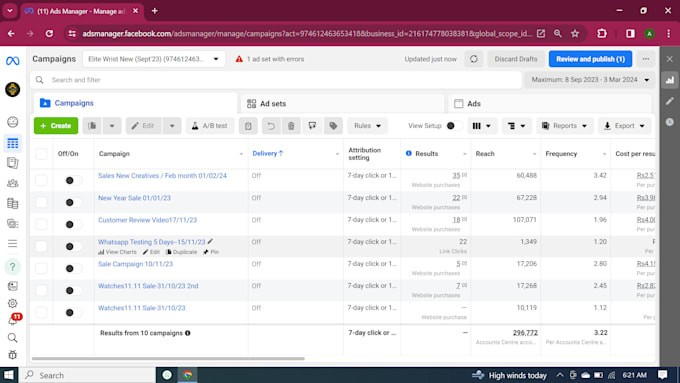
Task: Open the history clock icon on the right rail
Action: [x=670, y=122]
